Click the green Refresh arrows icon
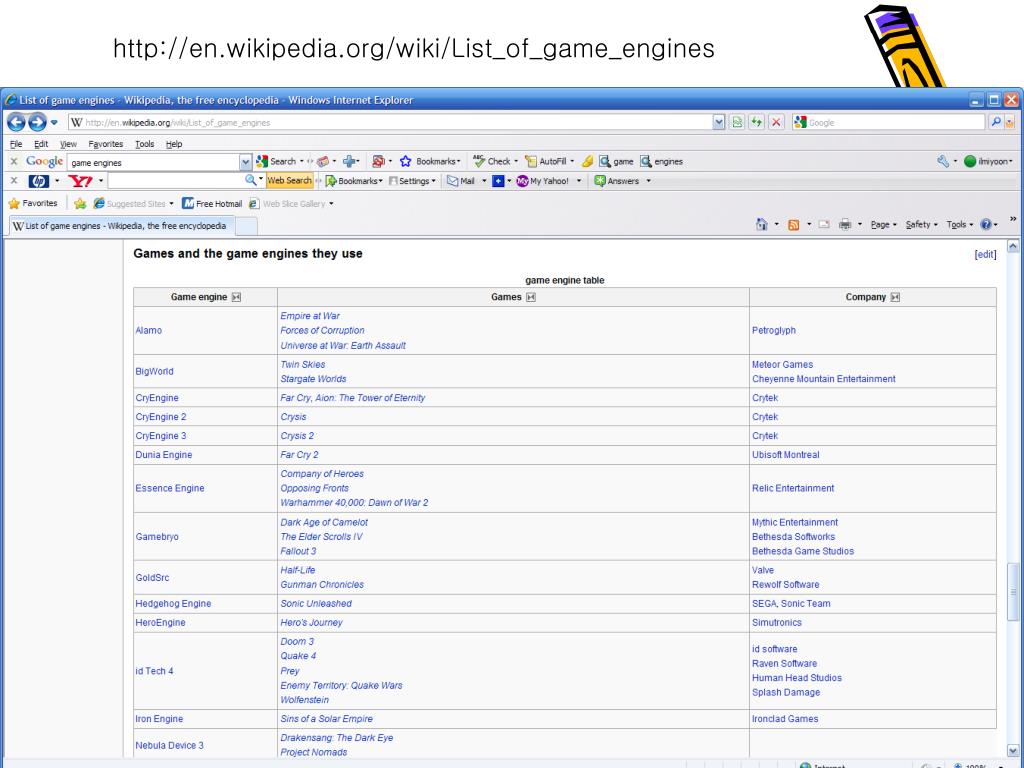The width and height of the screenshot is (1024, 768). pos(756,122)
